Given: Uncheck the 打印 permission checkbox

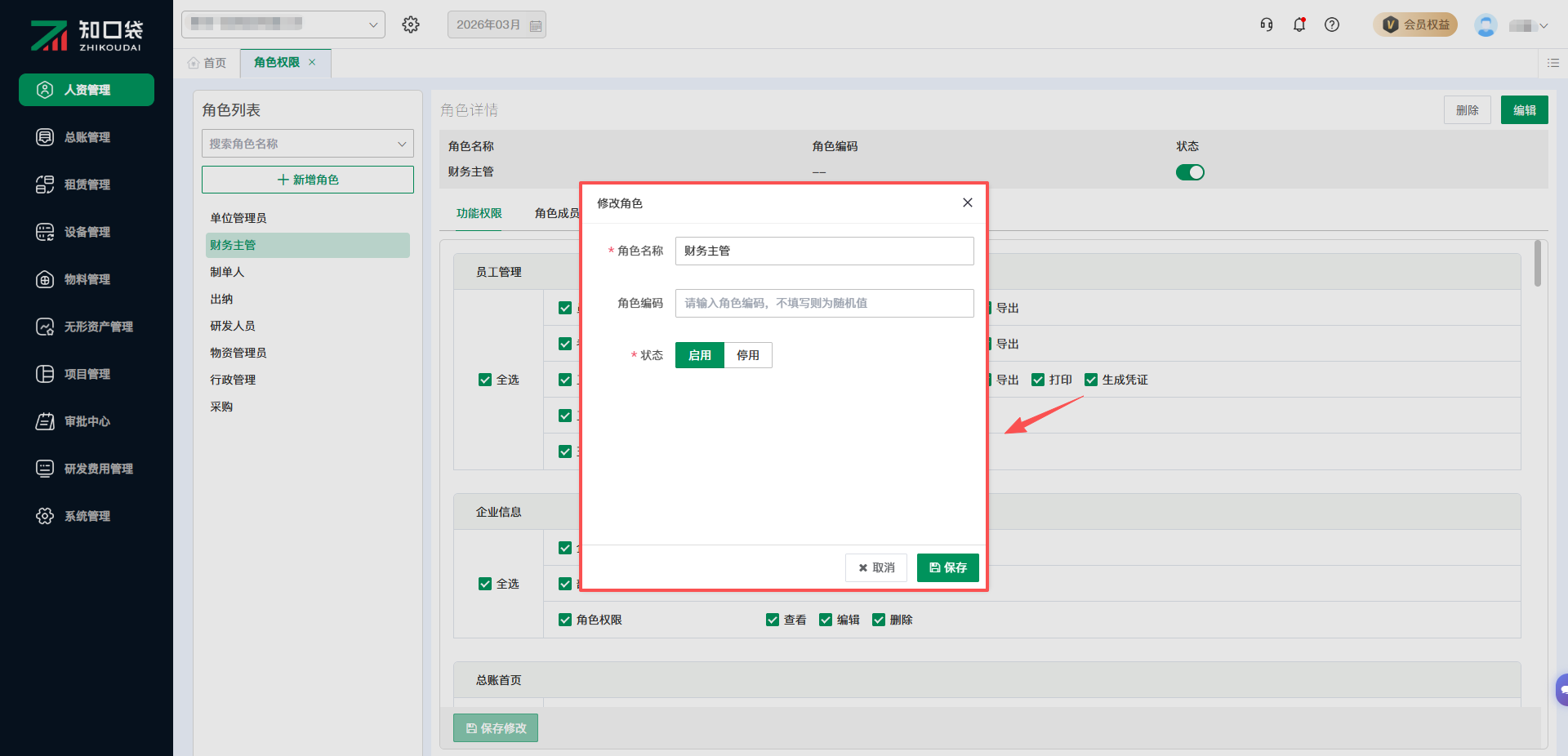Looking at the screenshot, I should pyautogui.click(x=1038, y=380).
